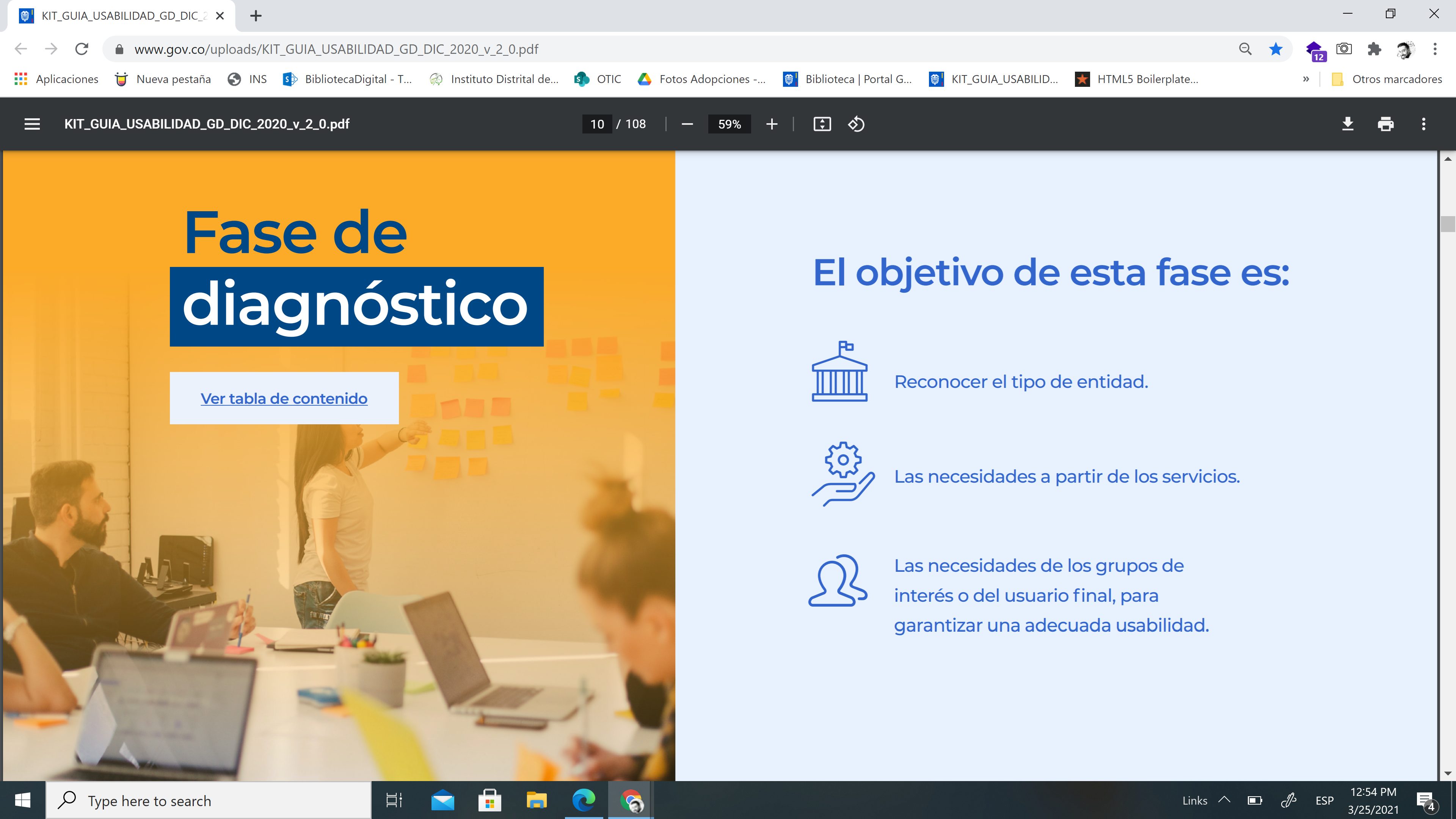
Task: Print the PDF document
Action: (x=1386, y=124)
